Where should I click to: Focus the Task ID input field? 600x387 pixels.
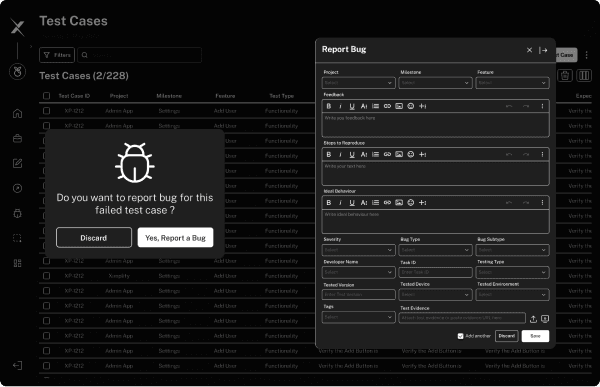pos(435,272)
